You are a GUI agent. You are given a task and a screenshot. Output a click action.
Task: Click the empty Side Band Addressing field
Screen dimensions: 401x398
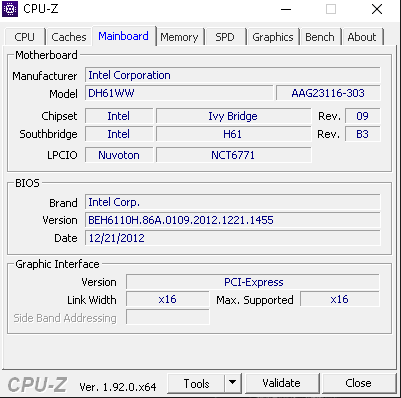(168, 317)
